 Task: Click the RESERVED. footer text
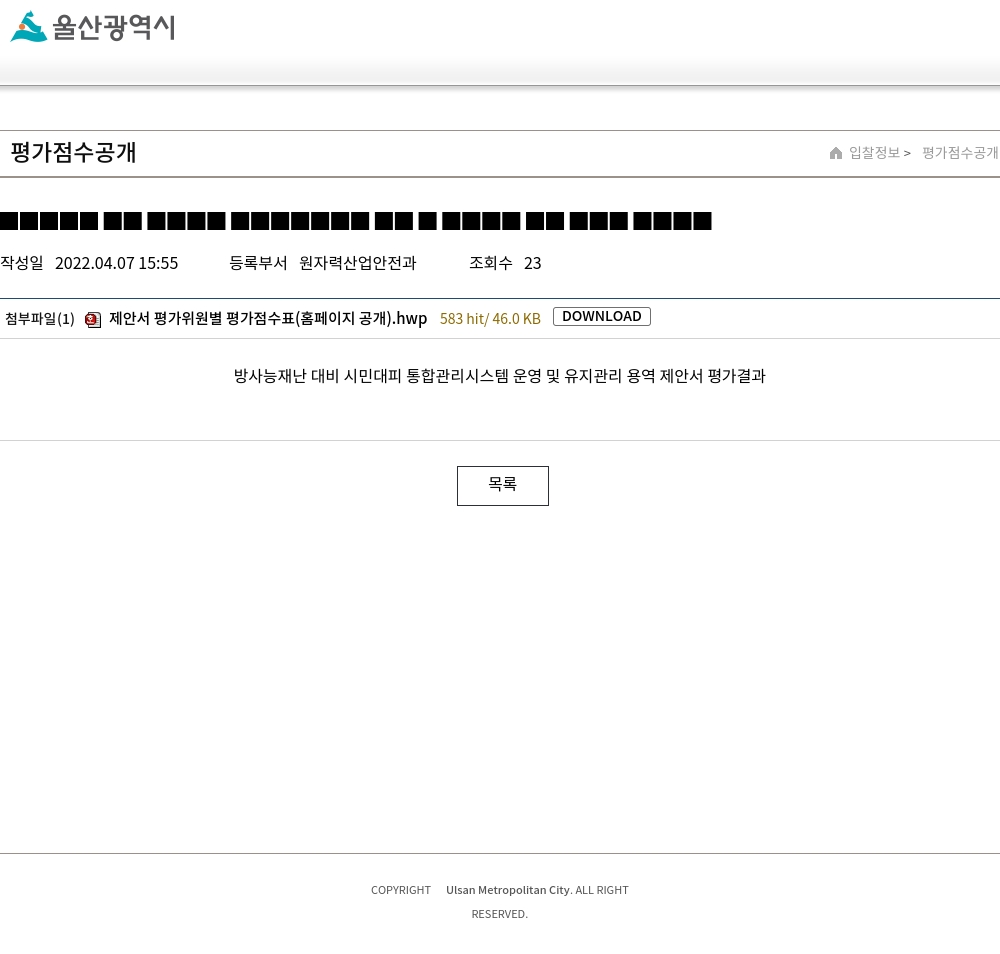[499, 914]
